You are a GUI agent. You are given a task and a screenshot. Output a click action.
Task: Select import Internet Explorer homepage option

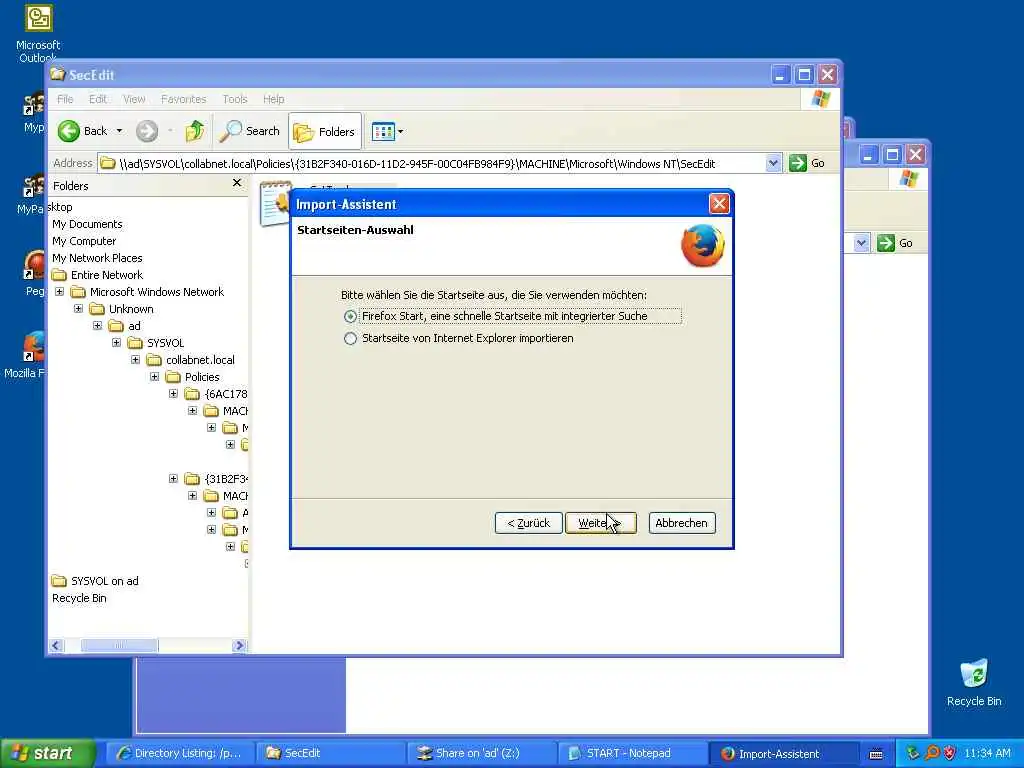(350, 338)
